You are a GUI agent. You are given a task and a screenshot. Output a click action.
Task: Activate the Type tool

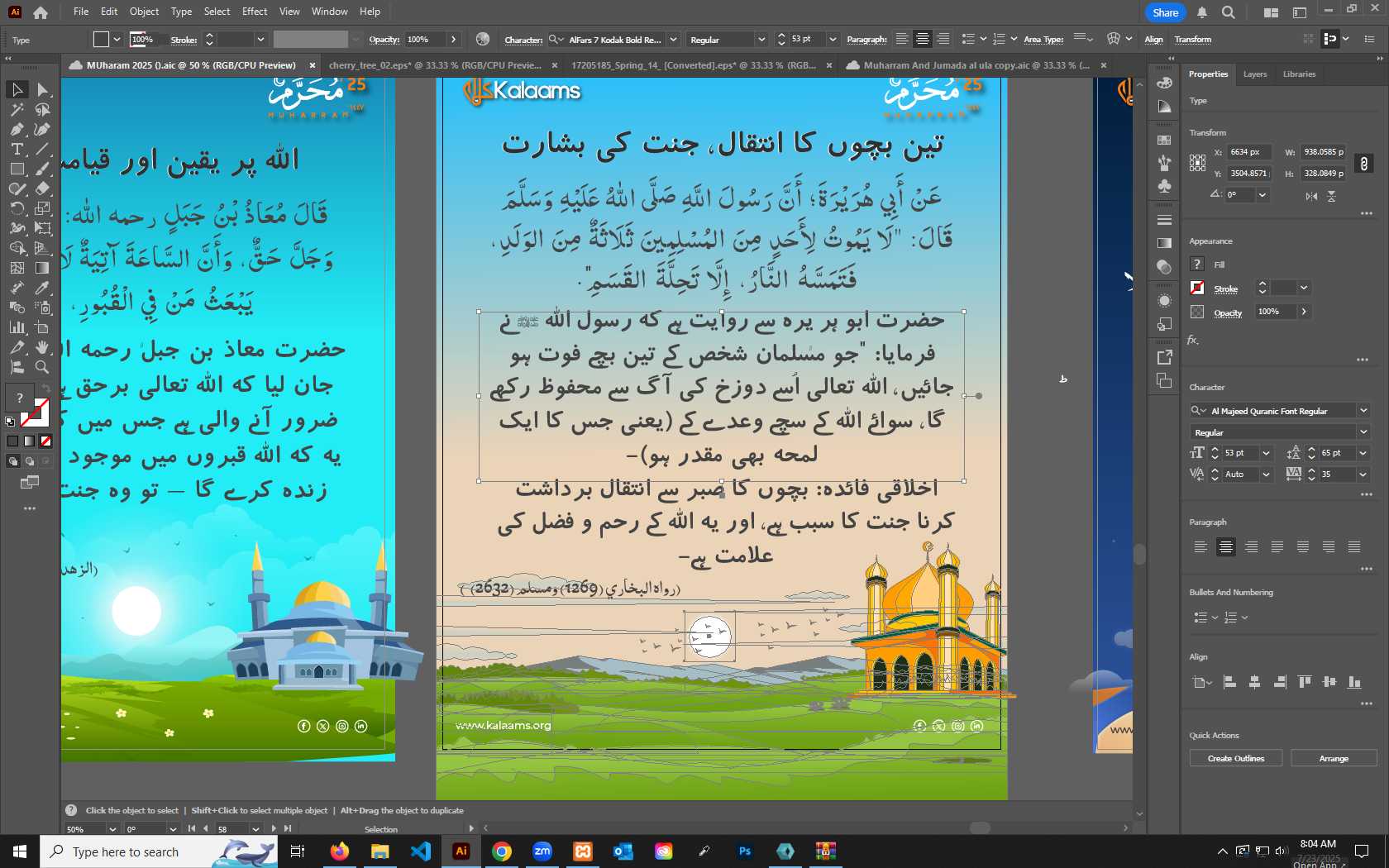(x=17, y=149)
